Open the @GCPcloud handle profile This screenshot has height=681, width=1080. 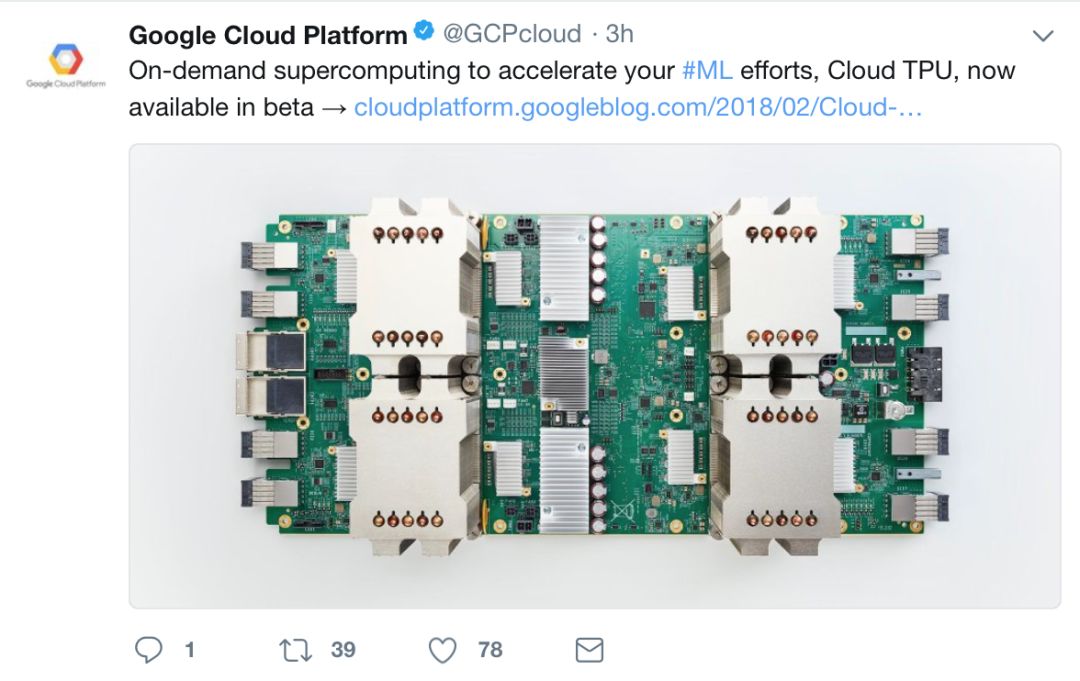511,34
